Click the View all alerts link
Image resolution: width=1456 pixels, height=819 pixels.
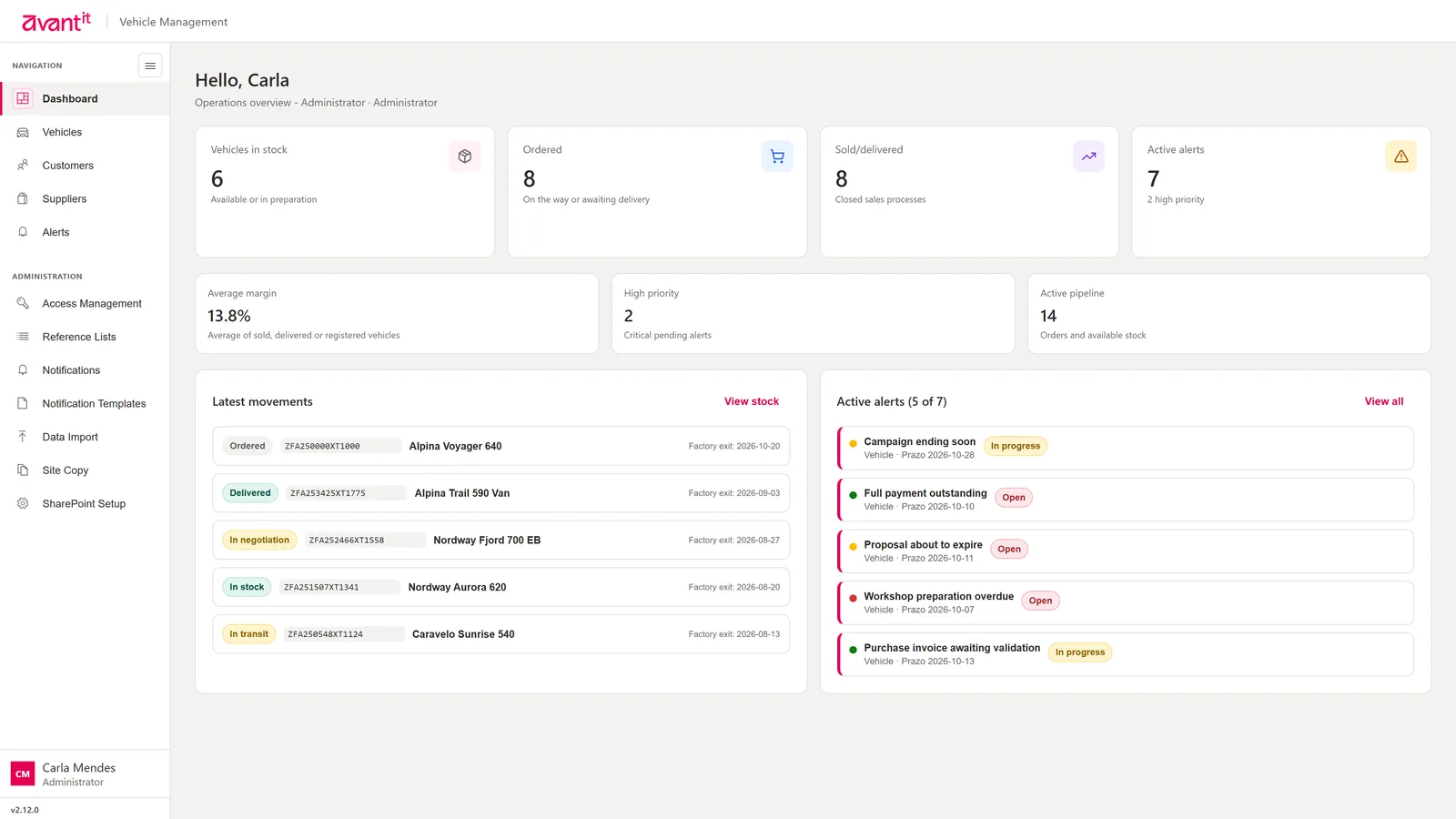point(1384,401)
